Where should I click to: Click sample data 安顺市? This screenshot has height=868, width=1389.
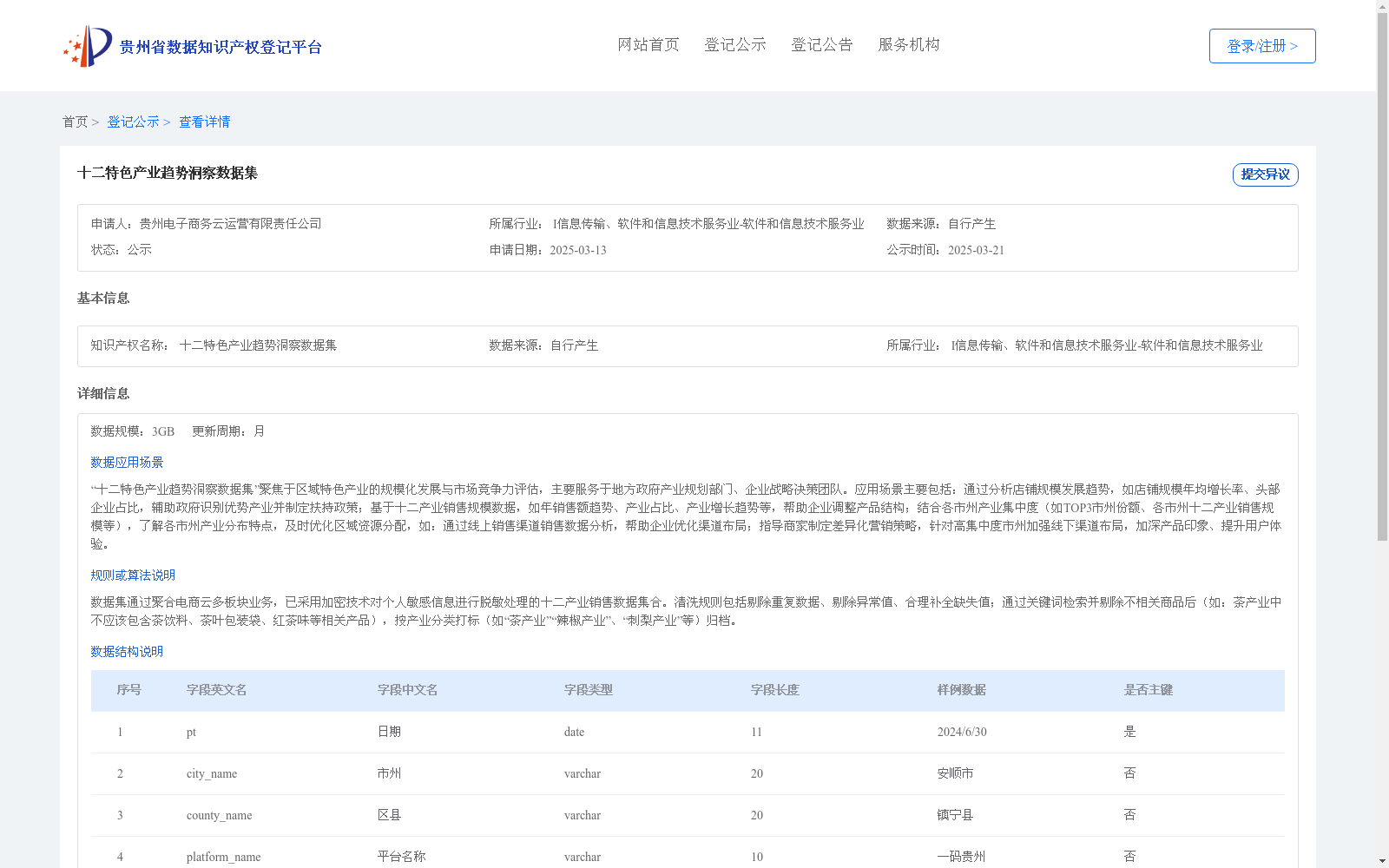tap(956, 773)
